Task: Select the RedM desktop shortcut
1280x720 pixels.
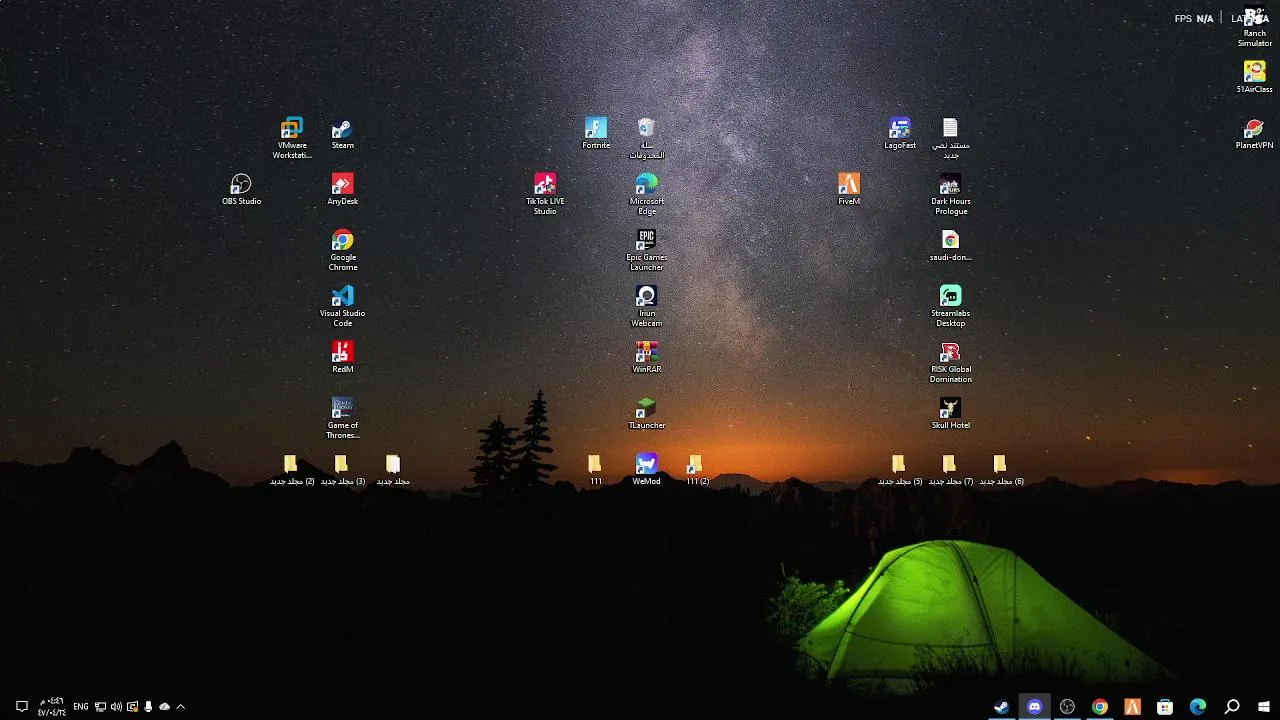Action: coord(342,358)
